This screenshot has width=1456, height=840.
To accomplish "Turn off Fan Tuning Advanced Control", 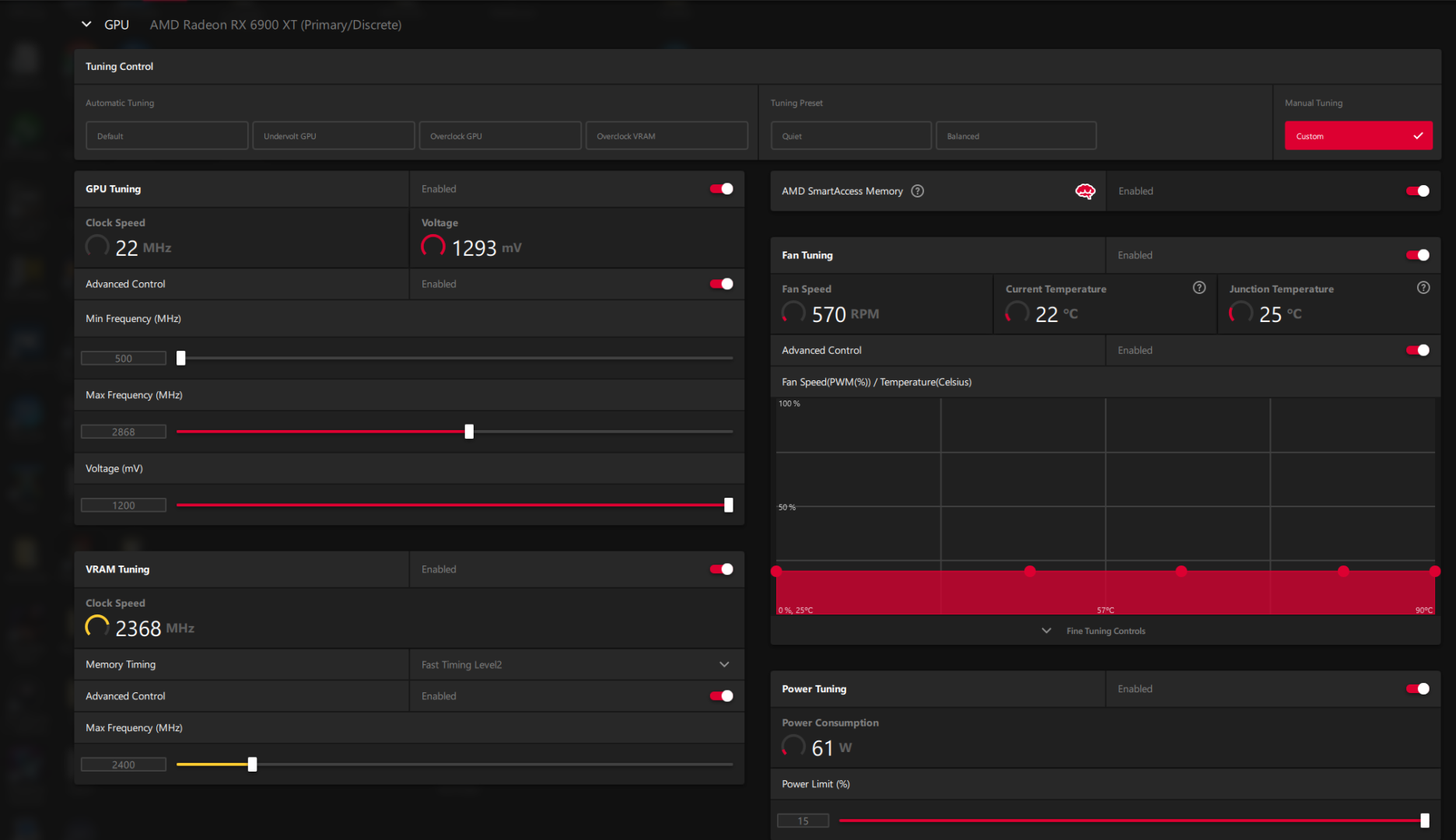I will 1418,351.
